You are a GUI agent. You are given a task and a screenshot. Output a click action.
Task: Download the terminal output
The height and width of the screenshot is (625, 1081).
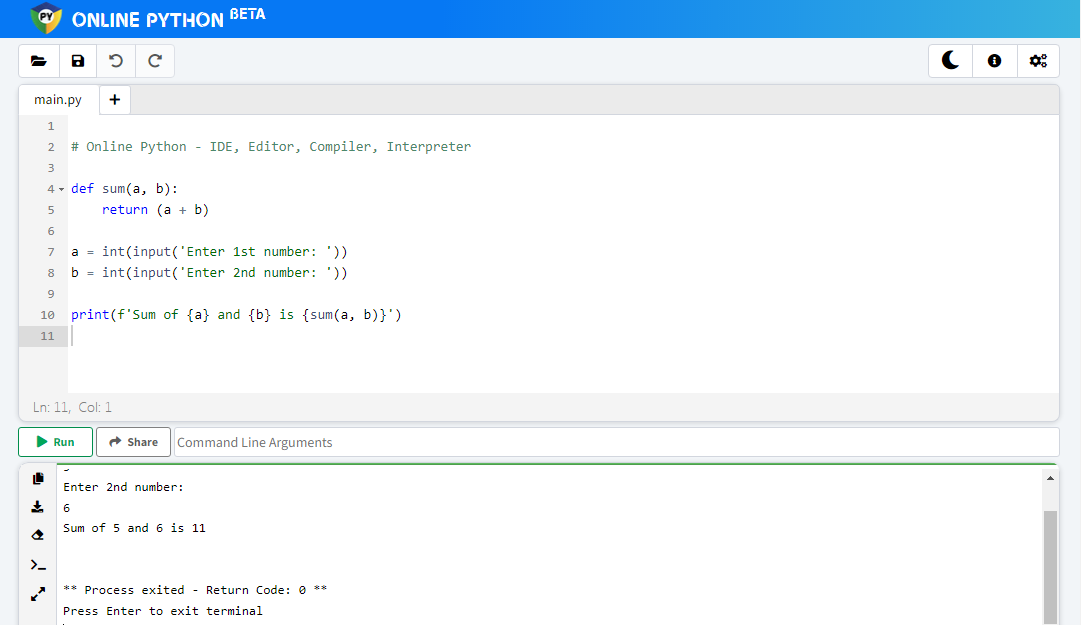coord(38,507)
